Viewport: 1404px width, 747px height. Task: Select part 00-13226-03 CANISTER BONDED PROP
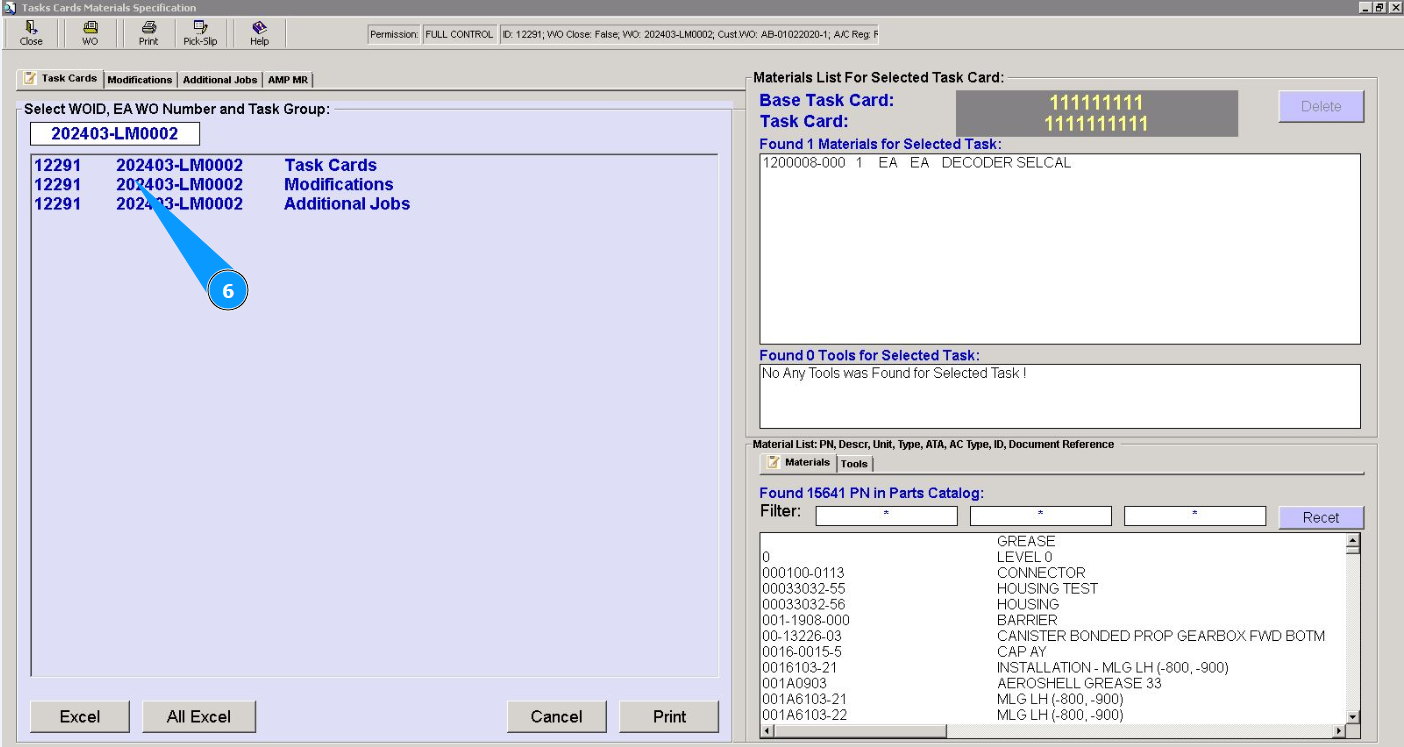[x=1053, y=636]
